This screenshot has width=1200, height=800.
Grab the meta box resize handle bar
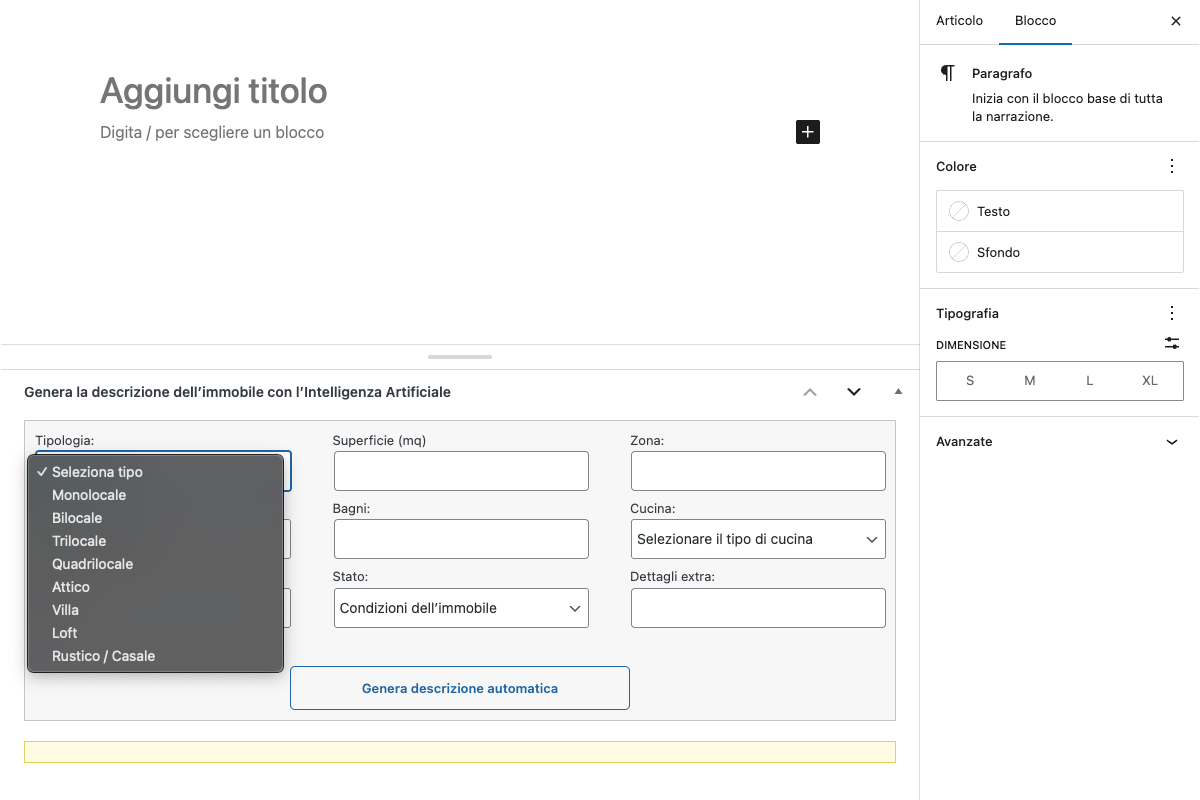pyautogui.click(x=460, y=356)
